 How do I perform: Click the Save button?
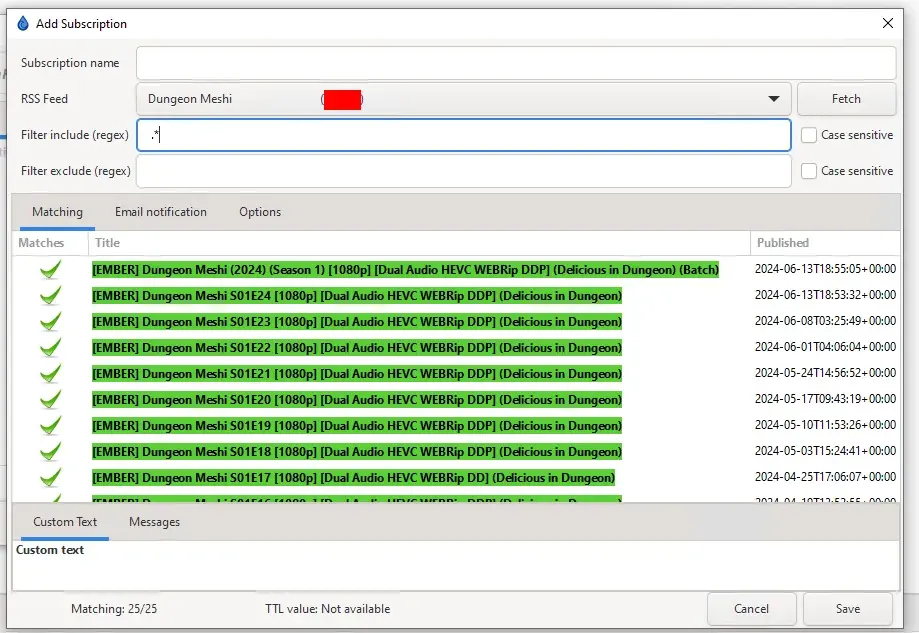[x=847, y=609]
